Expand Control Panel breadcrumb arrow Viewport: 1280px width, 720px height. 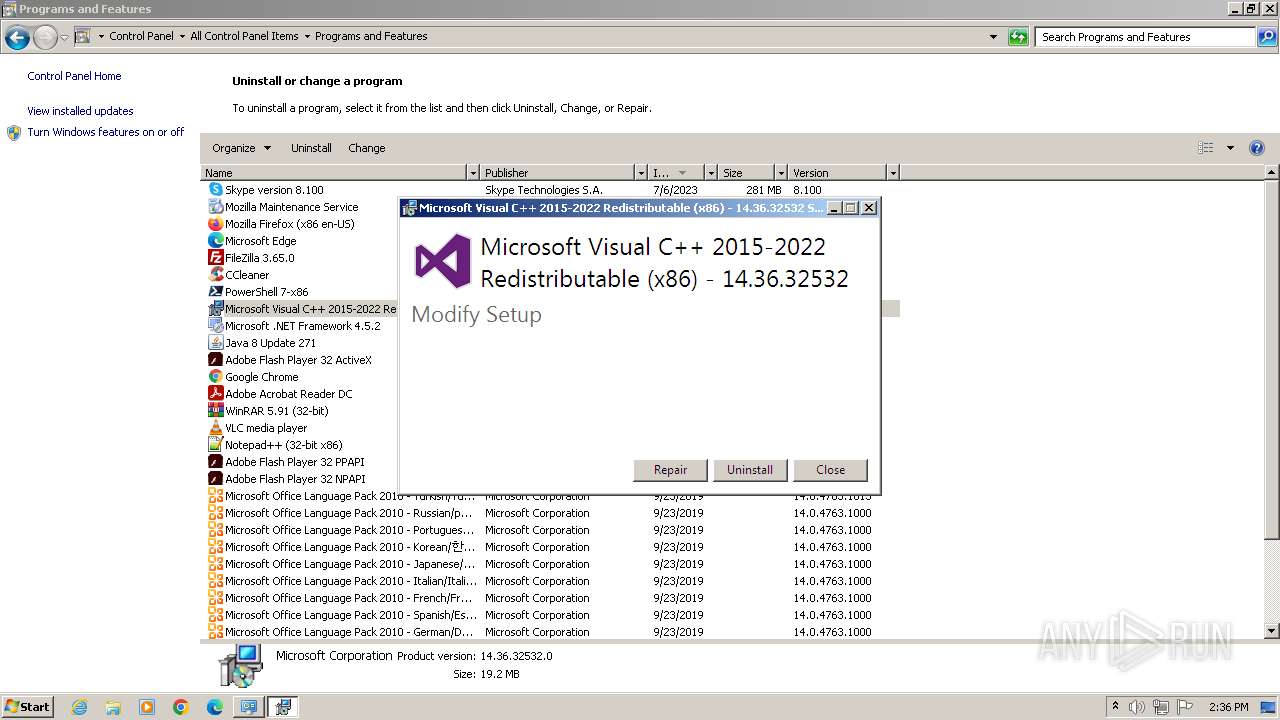click(x=181, y=36)
